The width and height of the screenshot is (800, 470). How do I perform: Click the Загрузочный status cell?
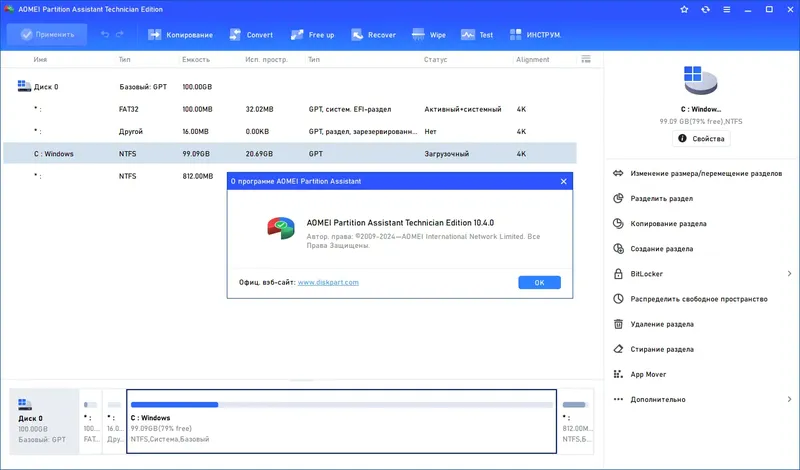tap(446, 154)
